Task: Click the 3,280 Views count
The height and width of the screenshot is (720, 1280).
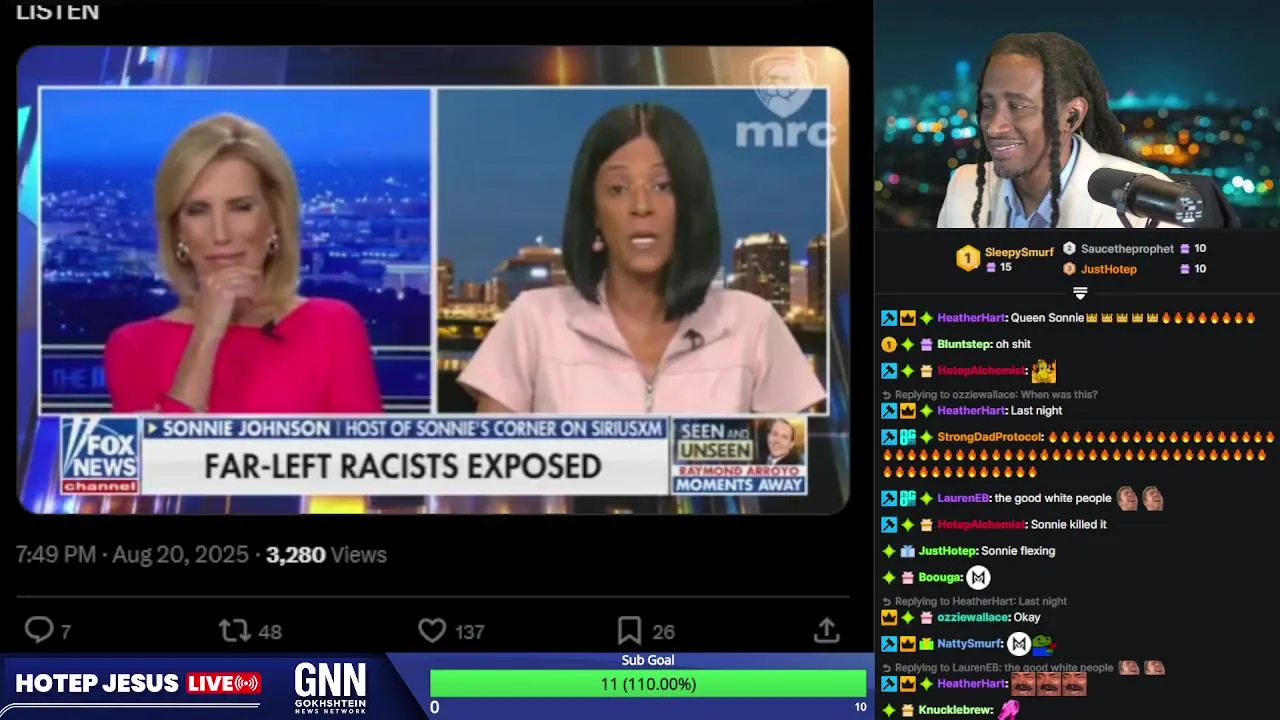Action: pyautogui.click(x=326, y=554)
